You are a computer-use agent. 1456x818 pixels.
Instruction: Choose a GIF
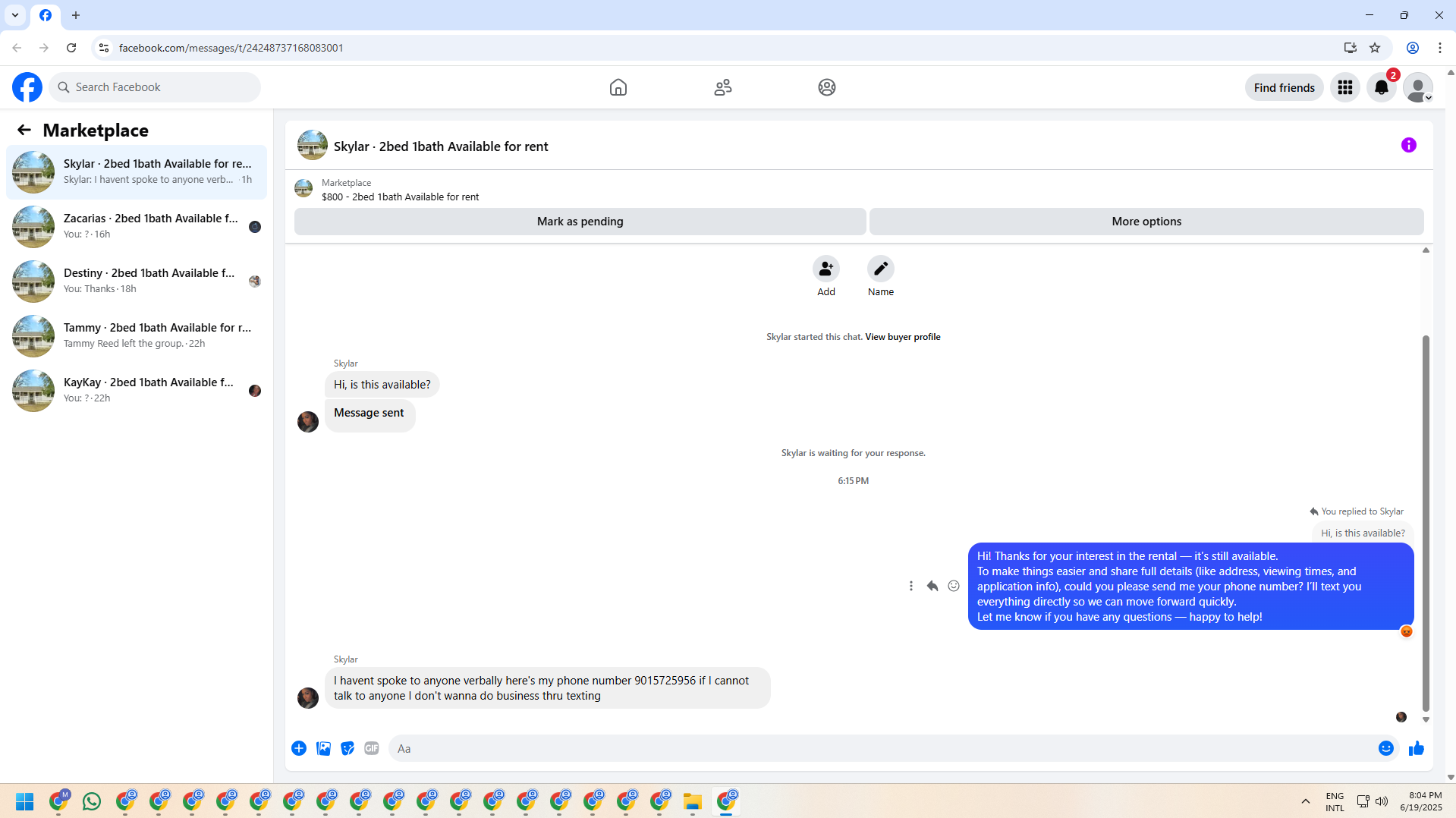pos(372,748)
